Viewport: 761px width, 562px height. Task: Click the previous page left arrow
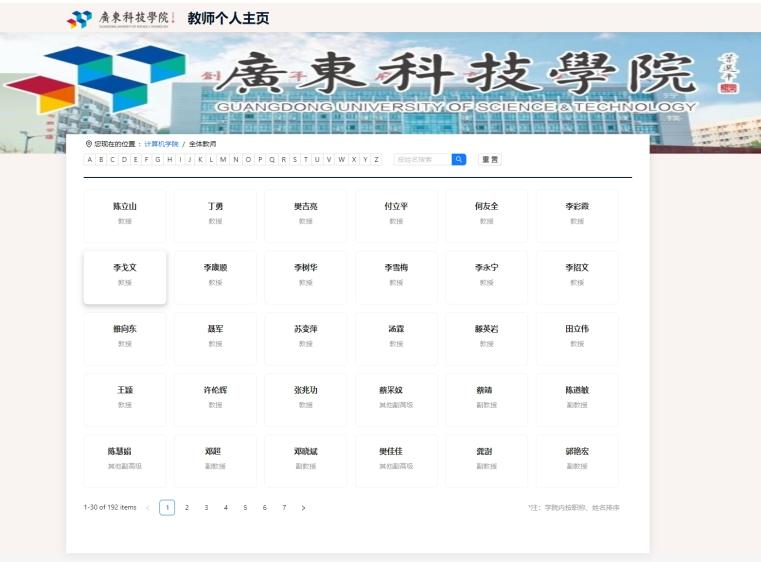[148, 508]
